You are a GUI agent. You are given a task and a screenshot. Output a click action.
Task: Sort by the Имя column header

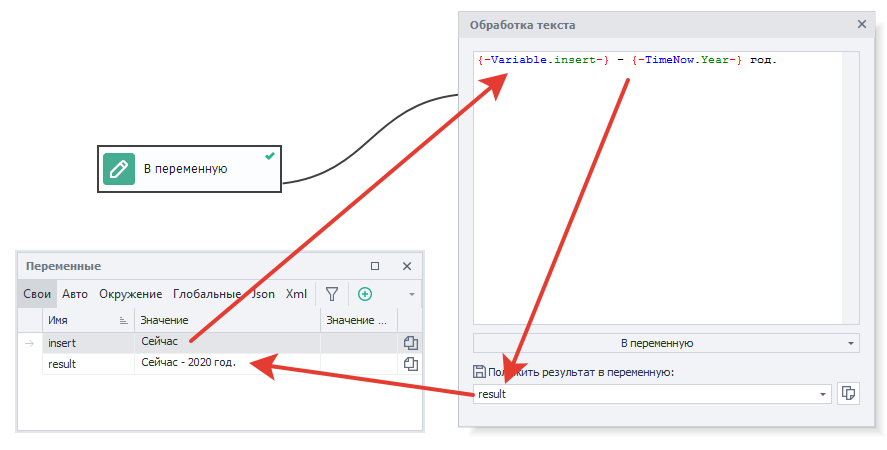click(x=85, y=320)
